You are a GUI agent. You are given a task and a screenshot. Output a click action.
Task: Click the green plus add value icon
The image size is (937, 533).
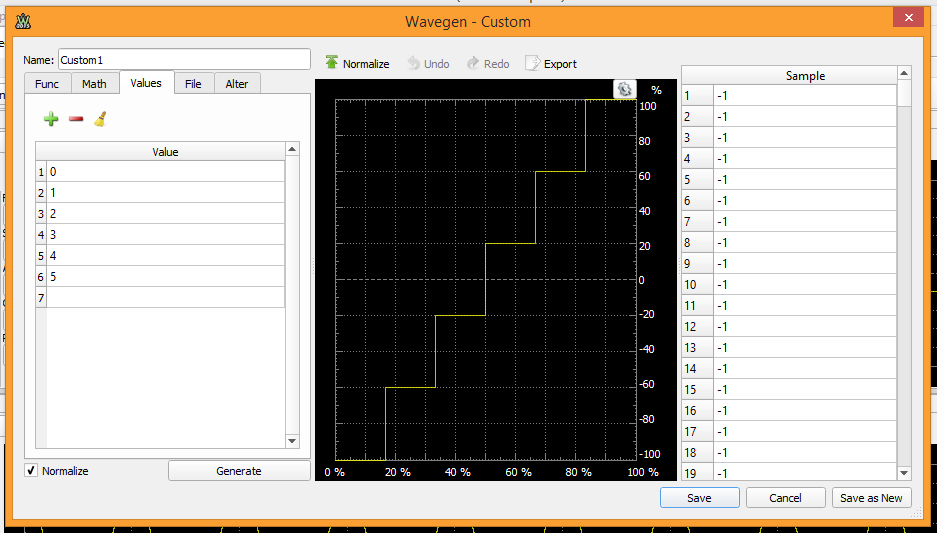[x=51, y=119]
